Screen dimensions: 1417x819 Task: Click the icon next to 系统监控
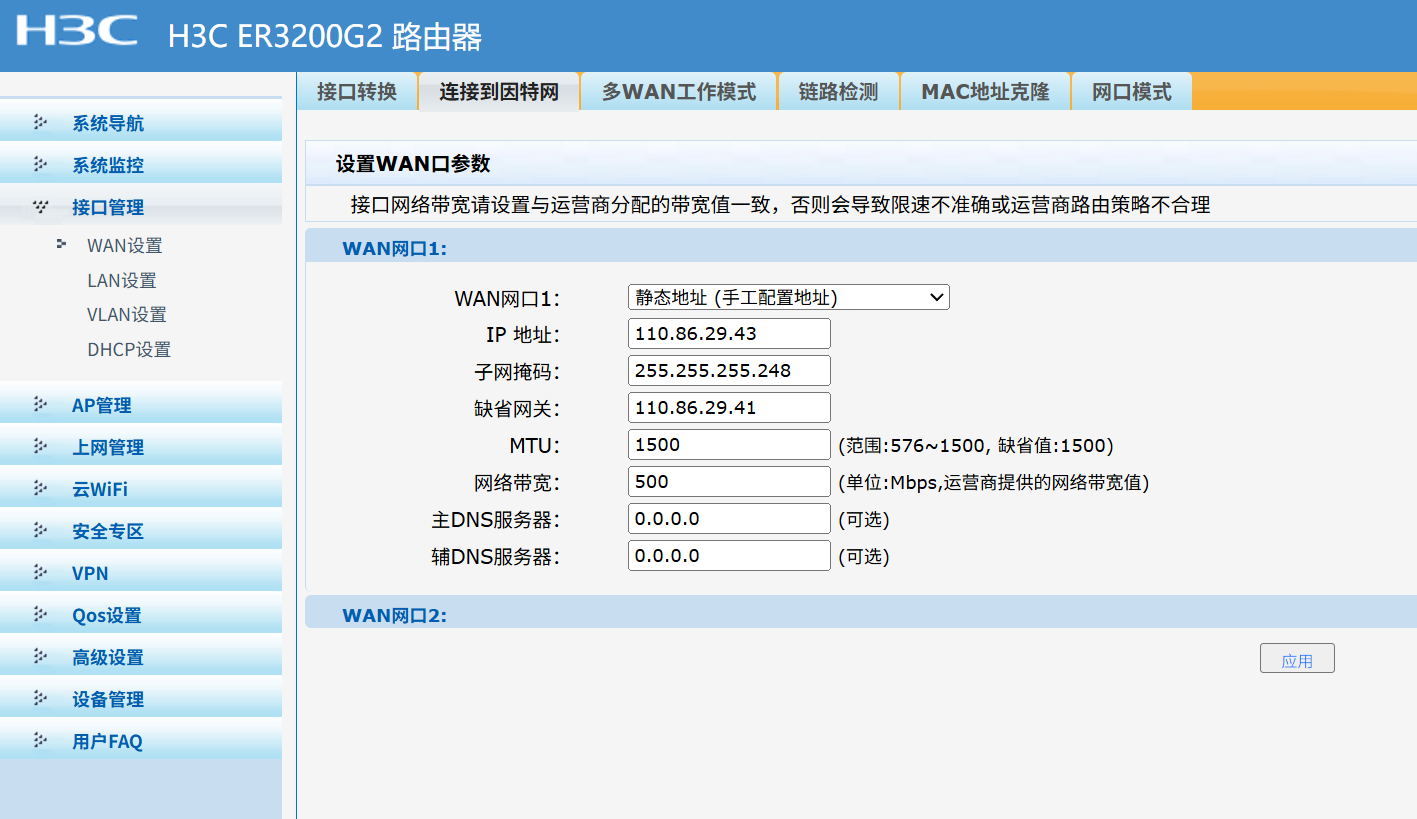[x=40, y=165]
